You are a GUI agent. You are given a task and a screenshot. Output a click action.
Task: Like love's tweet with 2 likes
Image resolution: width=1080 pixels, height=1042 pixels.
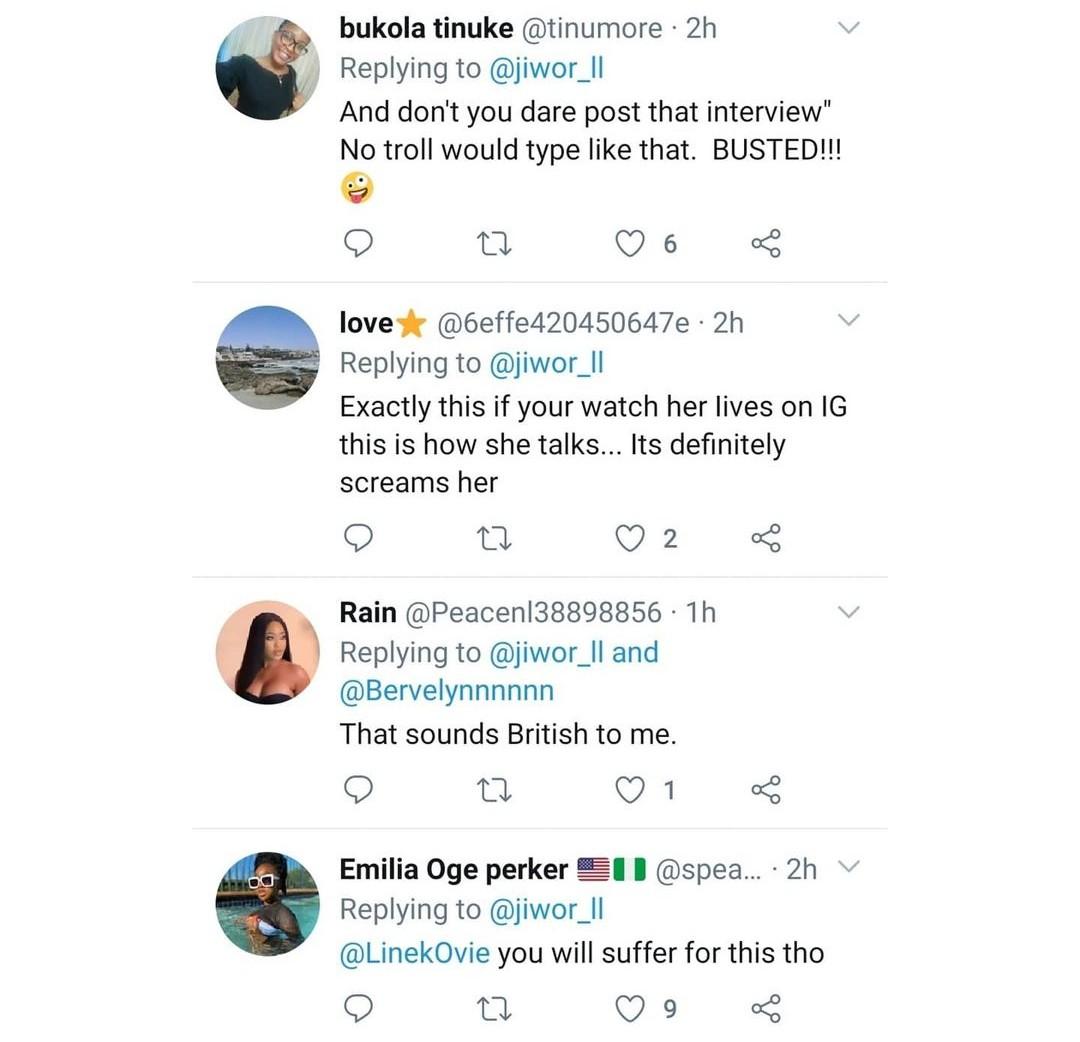630,539
